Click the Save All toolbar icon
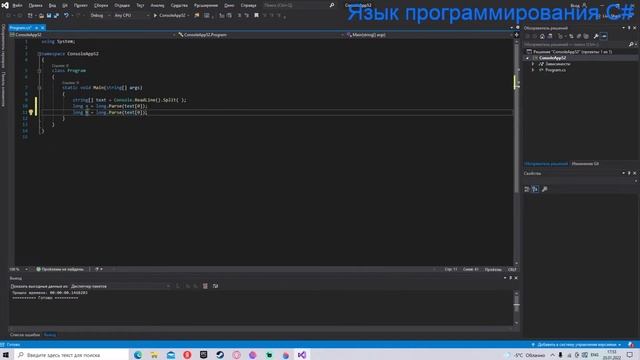 point(56,16)
